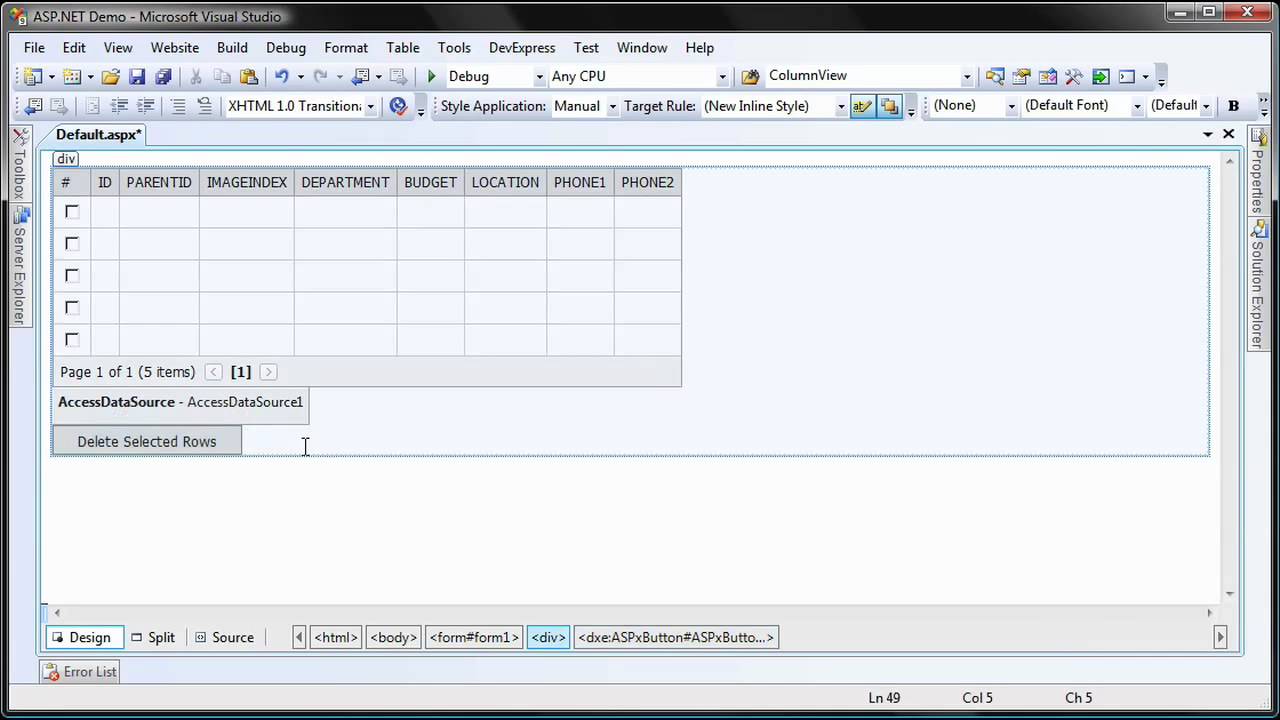The image size is (1280, 720).
Task: Toggle Bold formatting button
Action: tap(1233, 106)
